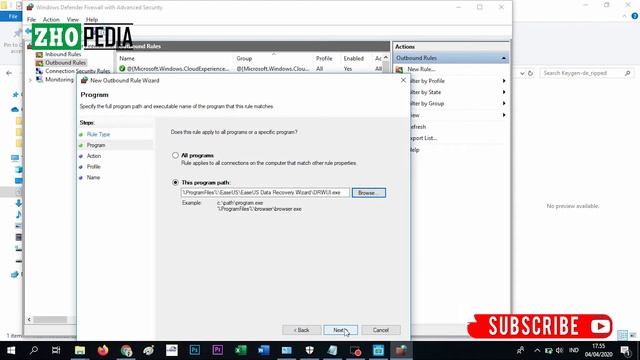Open Windows Security shield on taskbar
The width and height of the screenshot is (640, 360).
[x=310, y=350]
